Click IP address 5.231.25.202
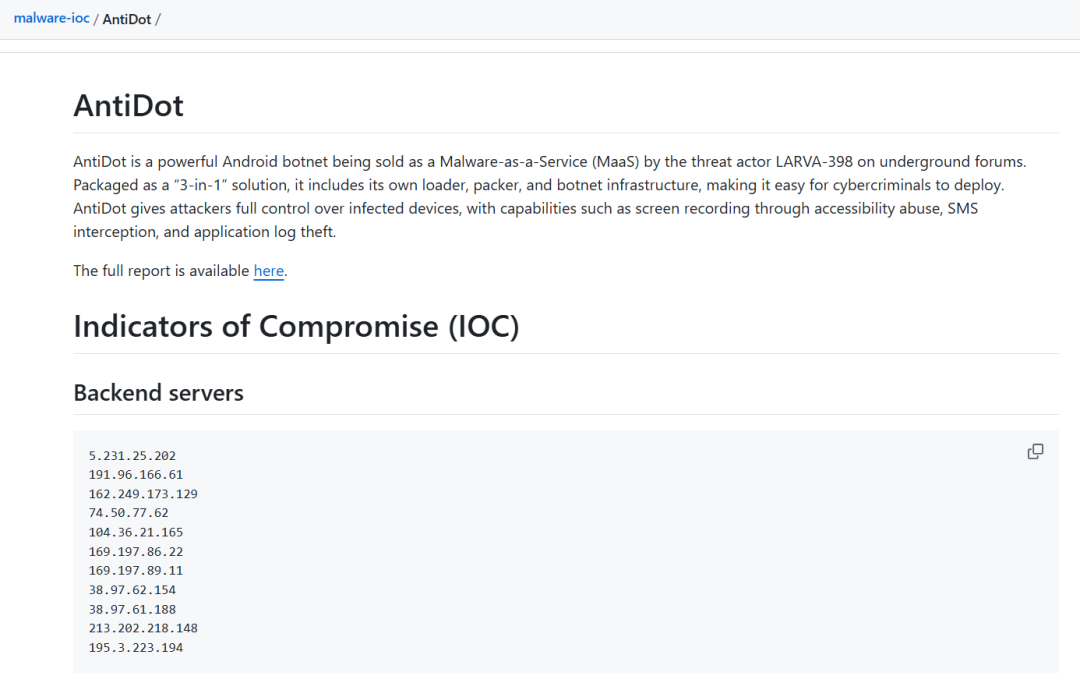Image resolution: width=1080 pixels, height=690 pixels. (x=132, y=456)
